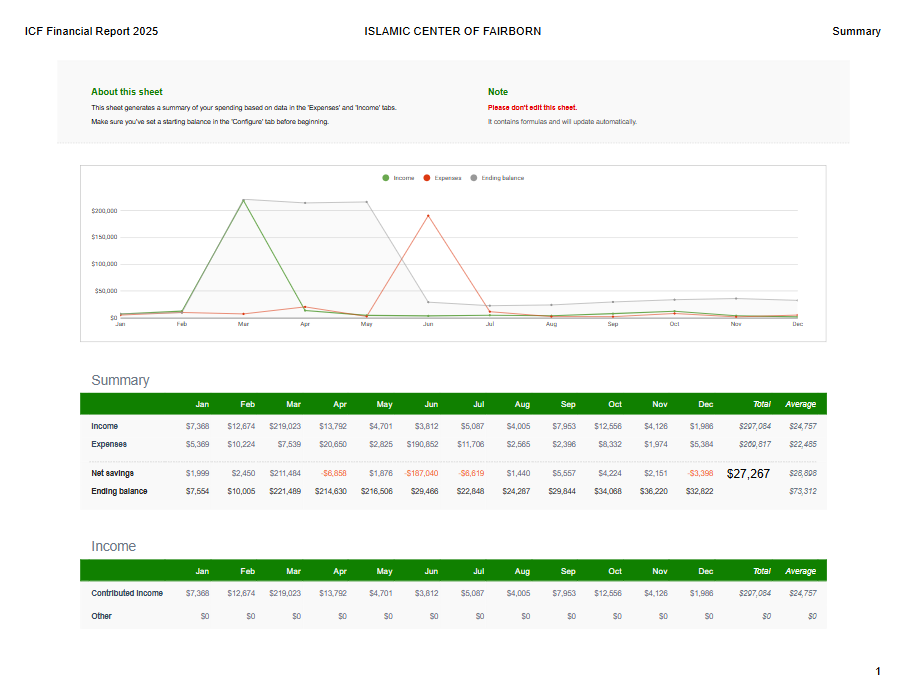Click the green Note heading
The image size is (907, 700).
tap(498, 92)
